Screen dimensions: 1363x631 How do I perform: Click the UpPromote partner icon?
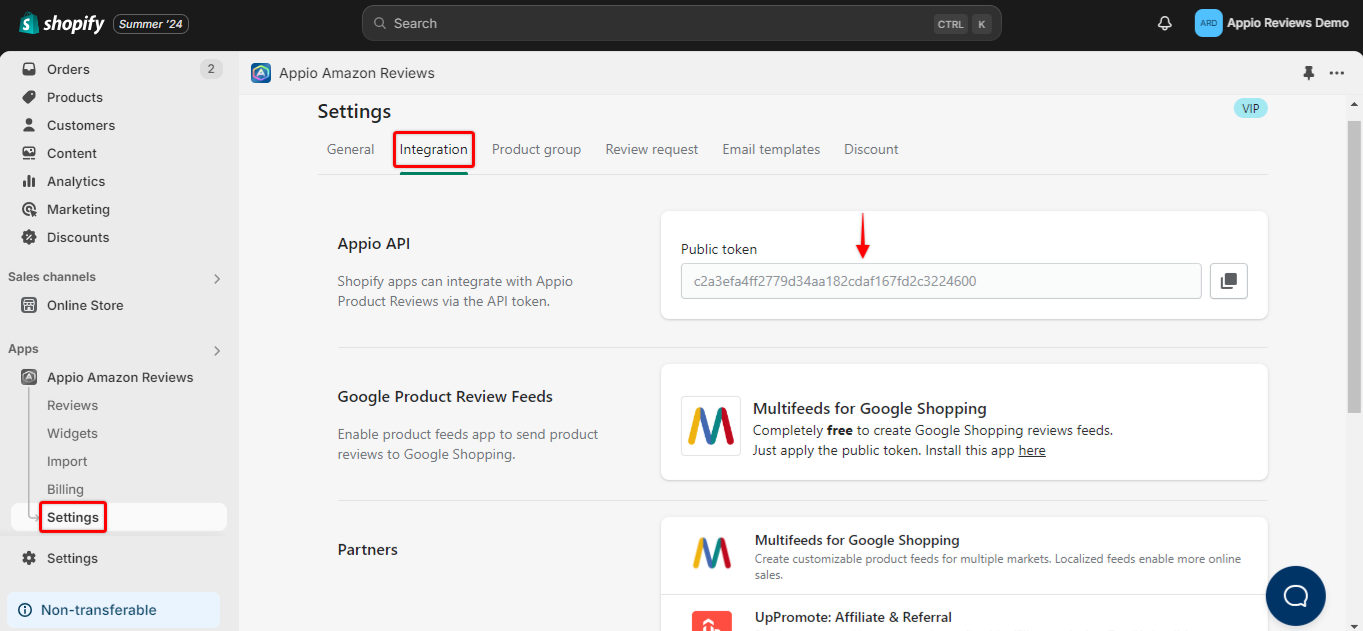(x=711, y=621)
